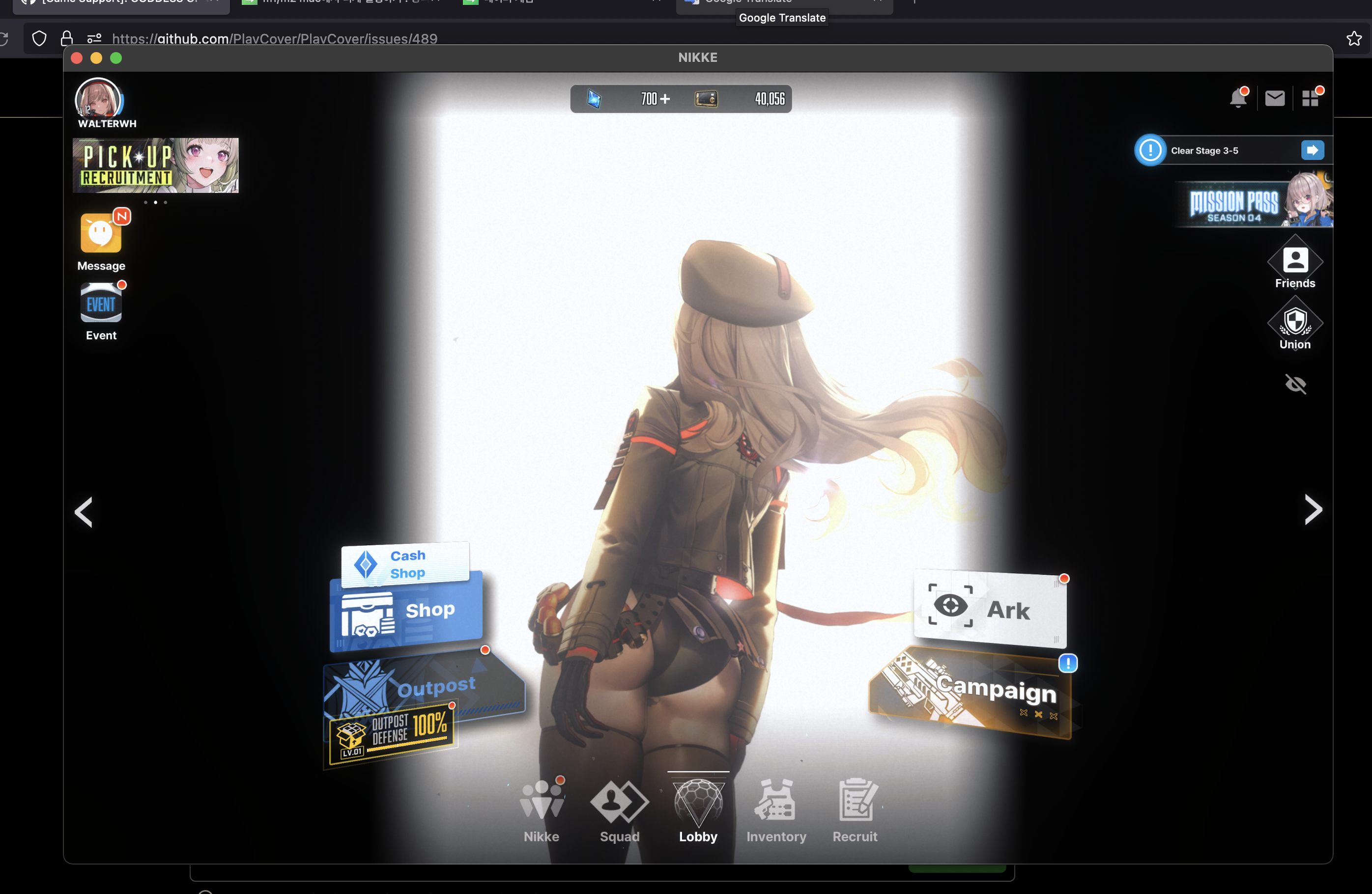The image size is (1372, 894).
Task: Open the grid menu icon
Action: click(1310, 99)
